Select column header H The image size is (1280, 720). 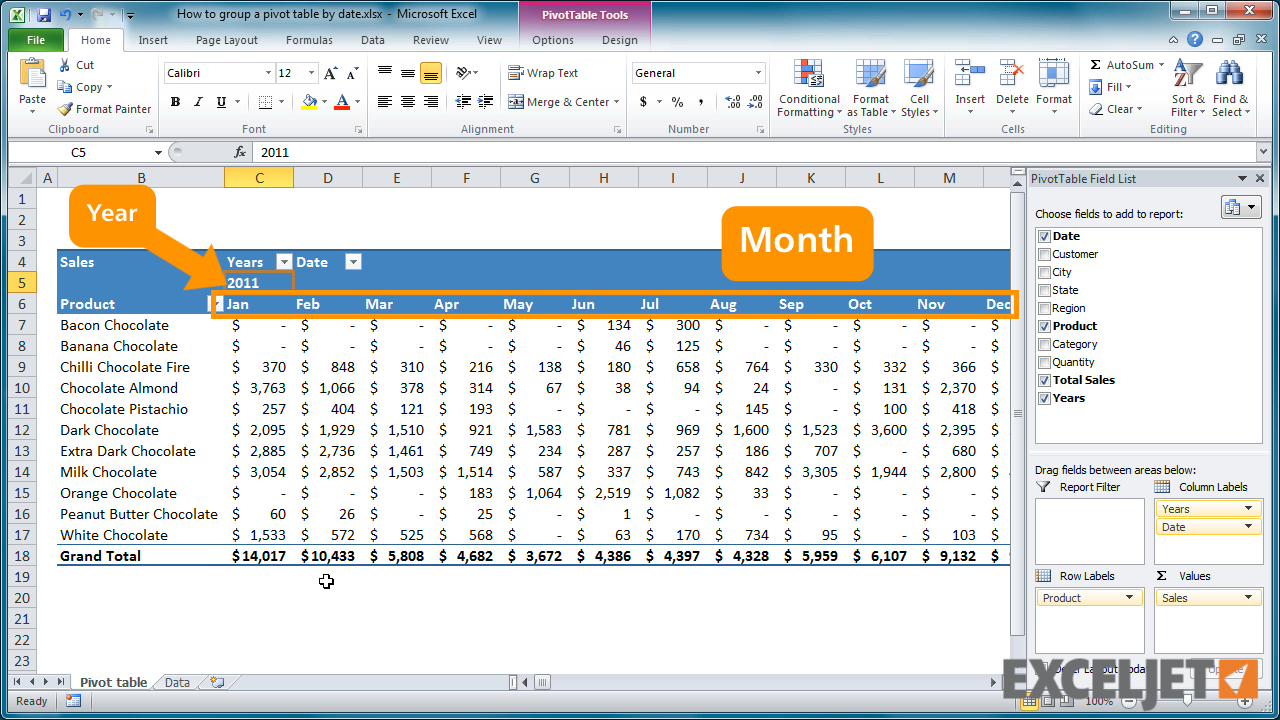[x=604, y=178]
